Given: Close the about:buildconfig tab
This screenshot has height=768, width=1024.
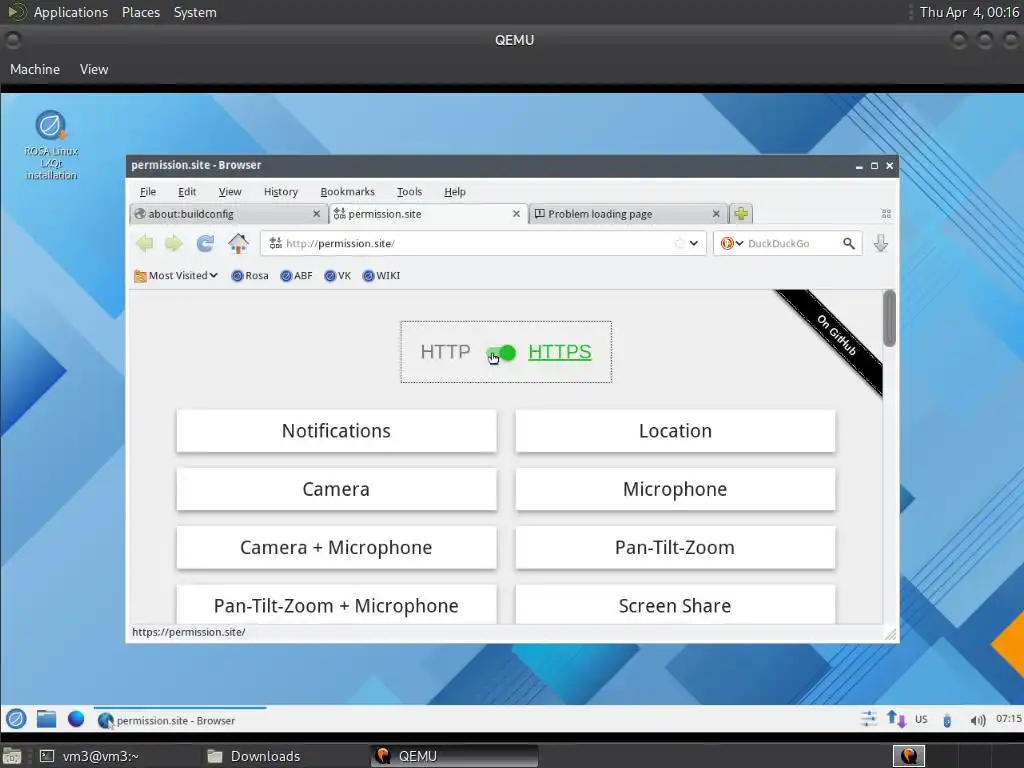Looking at the screenshot, I should [316, 214].
